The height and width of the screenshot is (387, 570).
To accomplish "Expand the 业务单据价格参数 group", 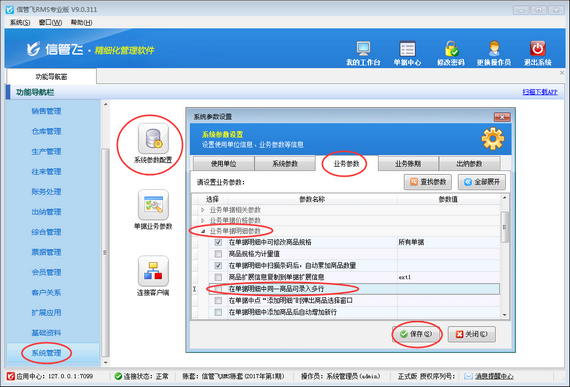I will point(203,221).
